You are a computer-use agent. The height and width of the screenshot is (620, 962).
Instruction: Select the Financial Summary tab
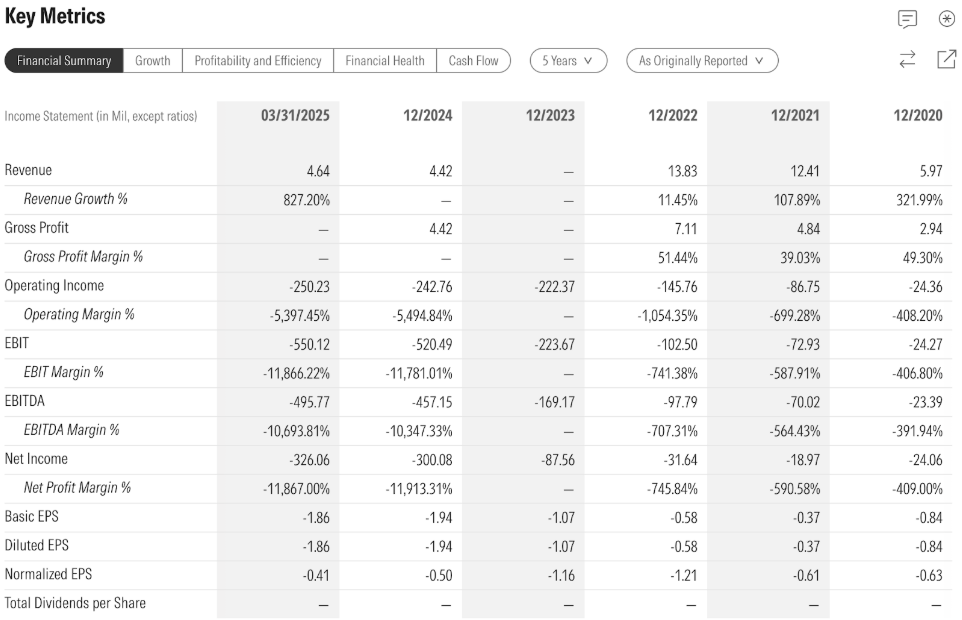pyautogui.click(x=64, y=61)
